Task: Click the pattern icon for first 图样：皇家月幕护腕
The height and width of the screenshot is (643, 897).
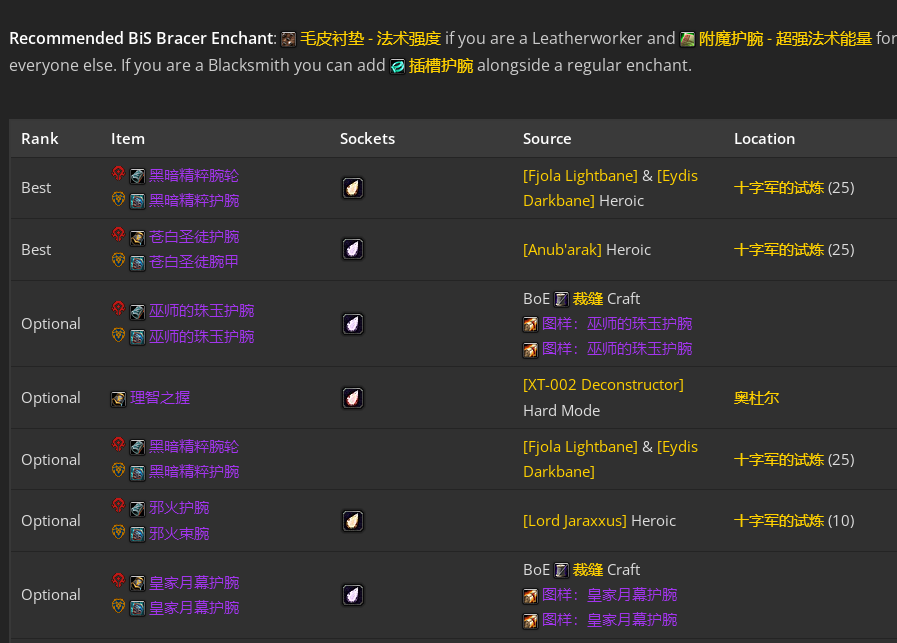Action: (x=530, y=596)
